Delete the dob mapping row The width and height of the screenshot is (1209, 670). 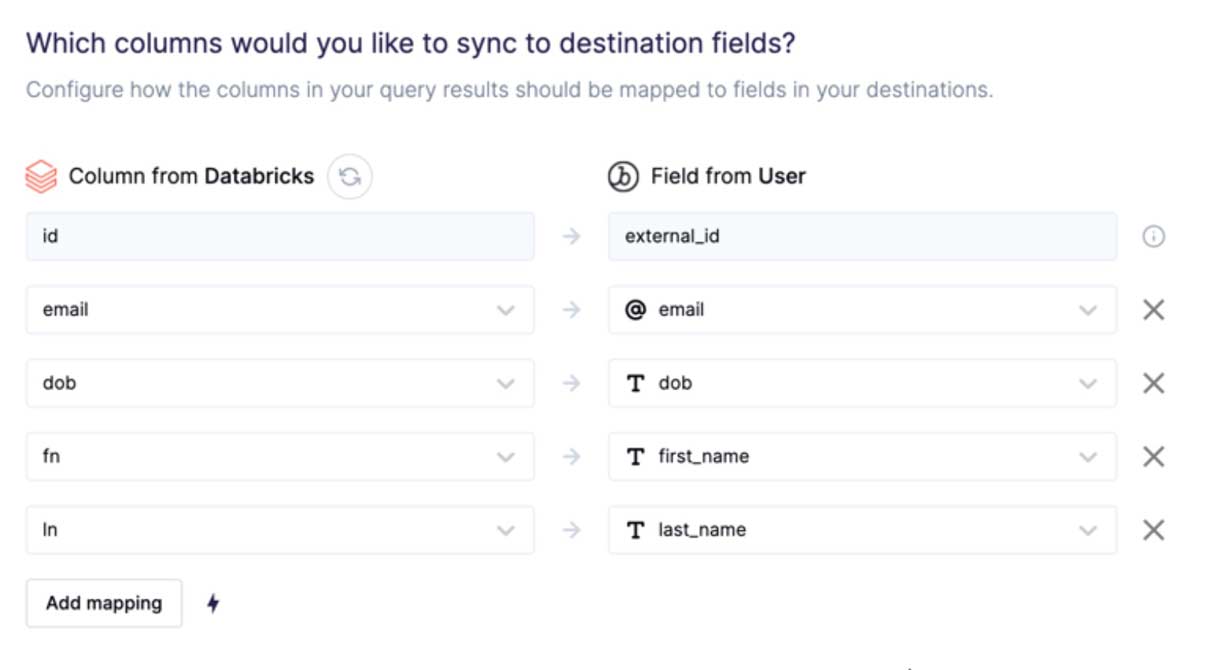tap(1153, 383)
